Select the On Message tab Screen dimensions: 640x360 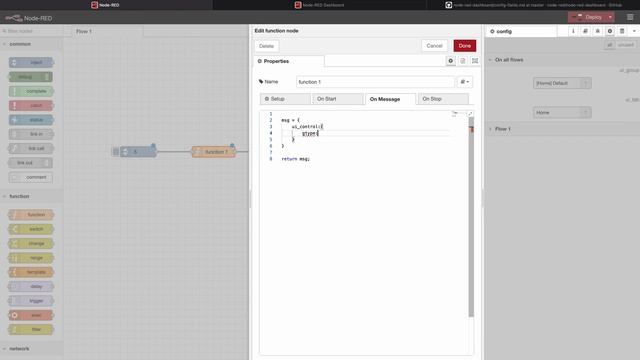point(391,99)
